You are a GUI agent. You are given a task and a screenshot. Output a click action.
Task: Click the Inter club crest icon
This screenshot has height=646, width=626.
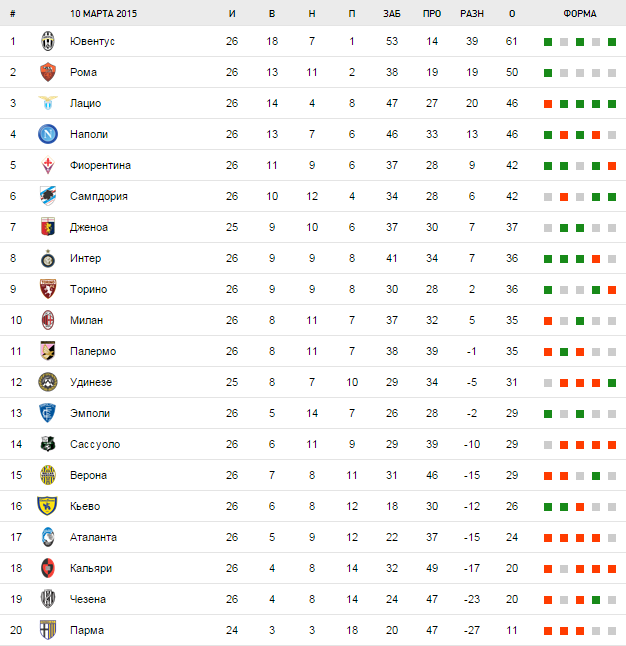point(47,259)
